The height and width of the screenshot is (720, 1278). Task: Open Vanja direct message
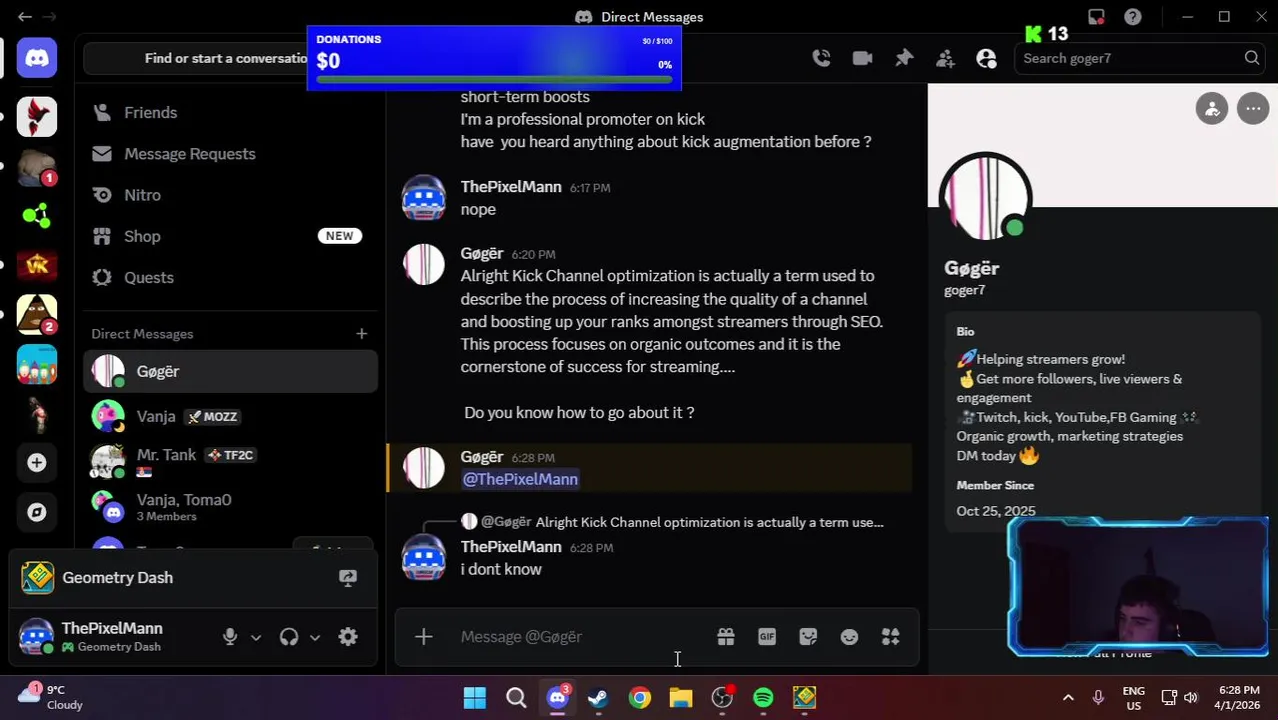230,416
